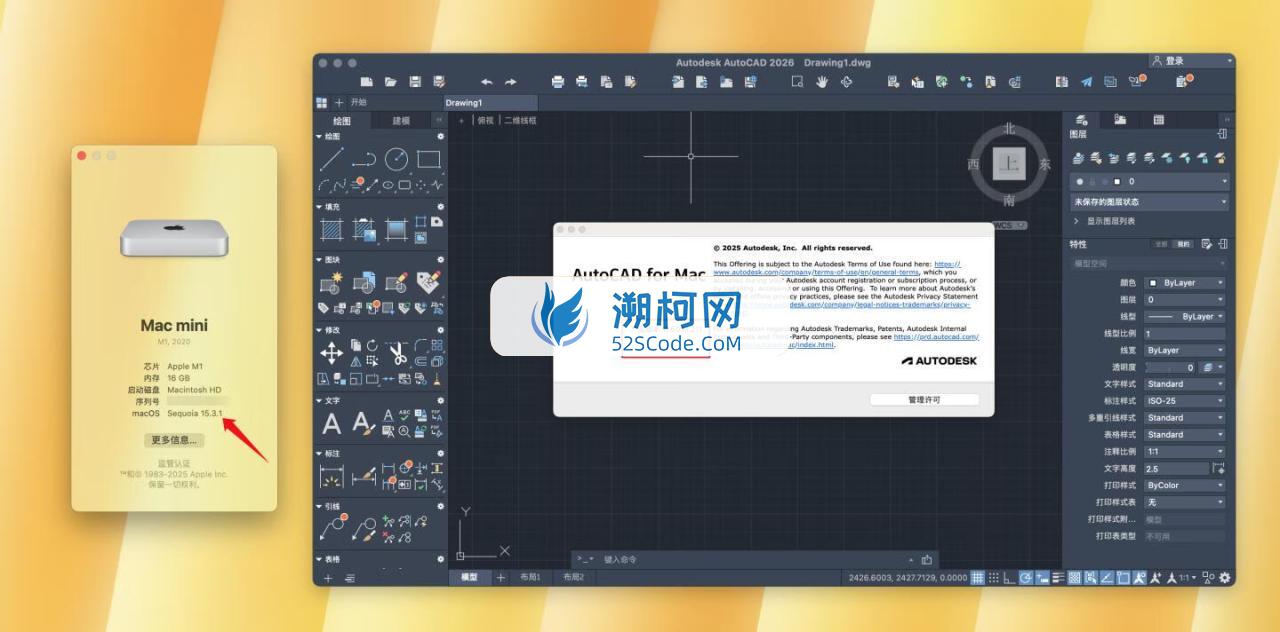
Task: Click the share icon in command line
Action: [x=927, y=560]
